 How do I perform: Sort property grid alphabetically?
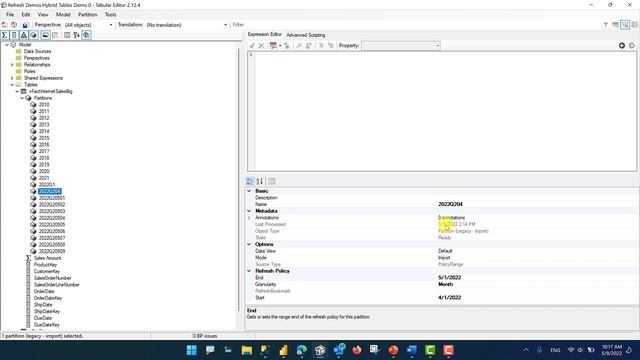pos(260,181)
